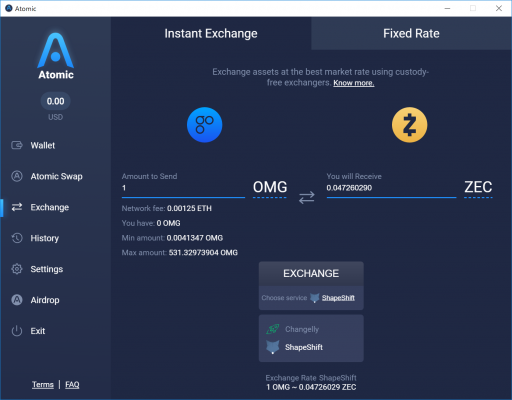Click the blue OMG coin icon
Viewport: 512px width, 400px height.
pyautogui.click(x=204, y=125)
